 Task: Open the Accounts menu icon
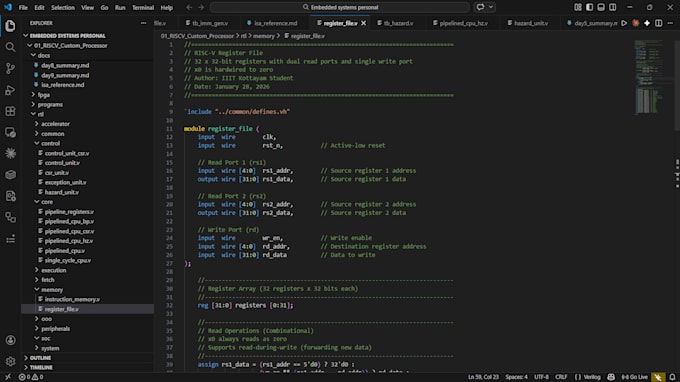10,340
